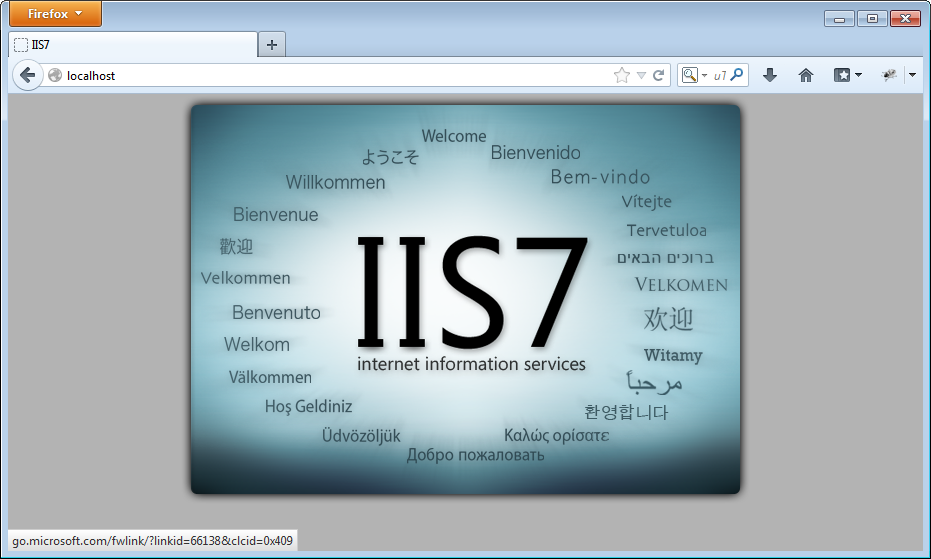Screen dimensions: 931x559
Task: Click the 'Hoş Geldiniz' text
Action: (308, 406)
